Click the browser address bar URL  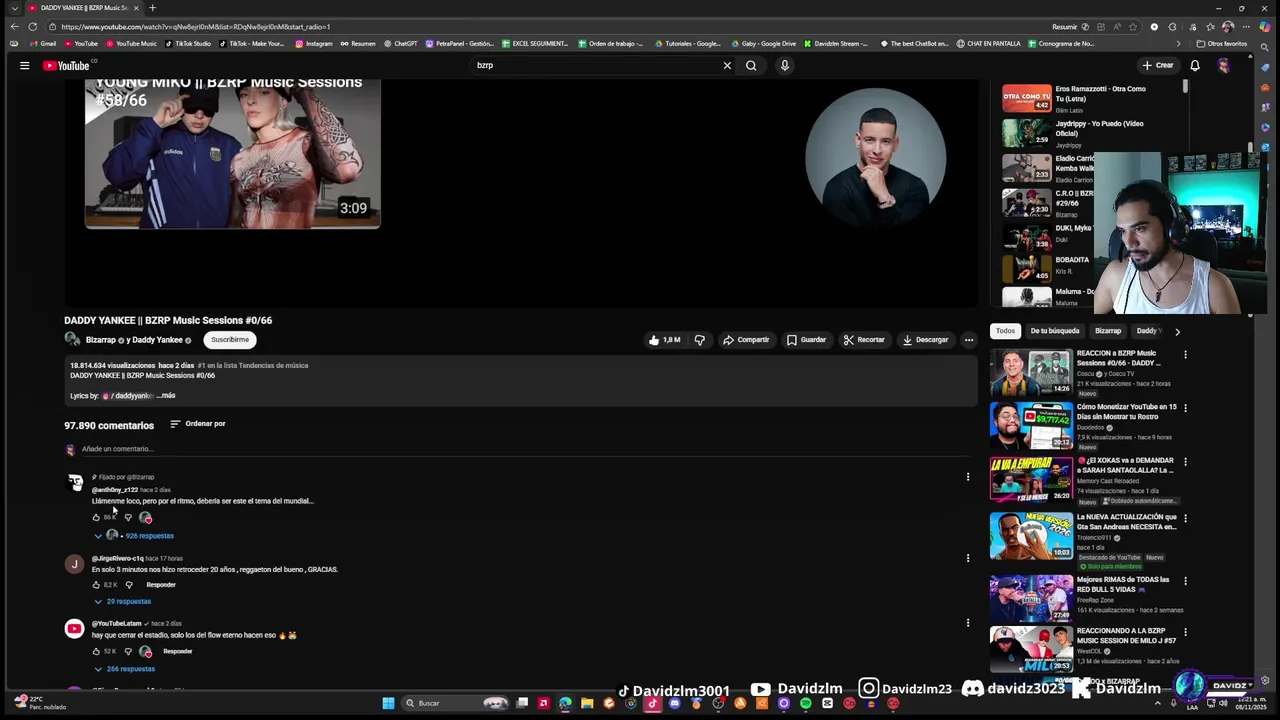pos(195,27)
